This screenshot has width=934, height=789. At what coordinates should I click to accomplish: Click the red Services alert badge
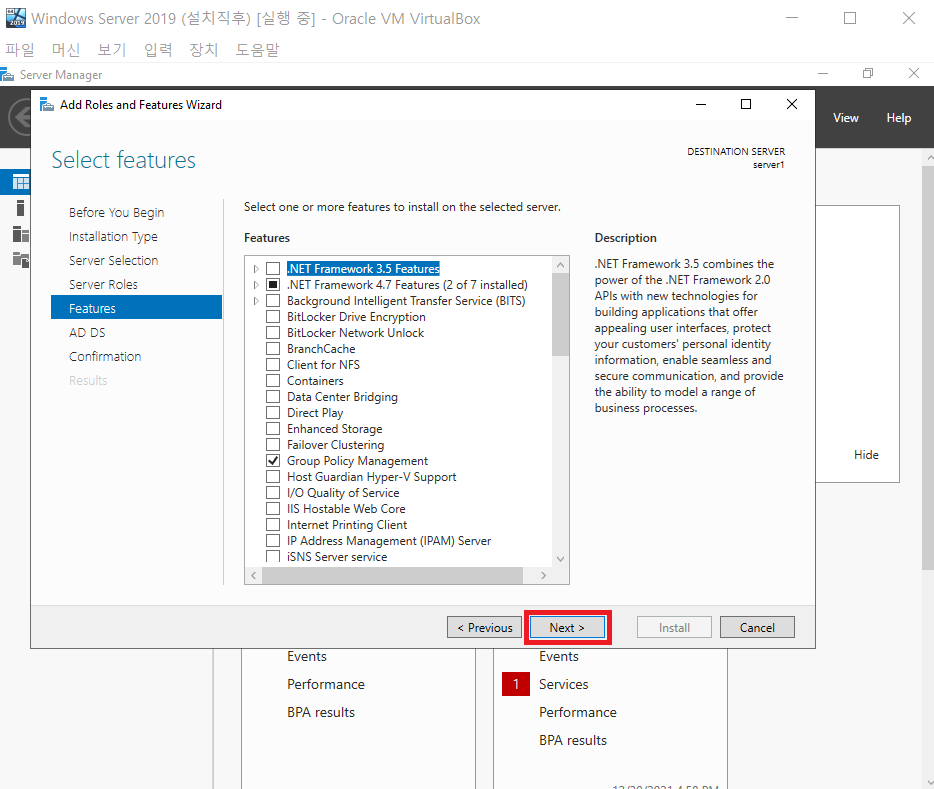coord(516,684)
